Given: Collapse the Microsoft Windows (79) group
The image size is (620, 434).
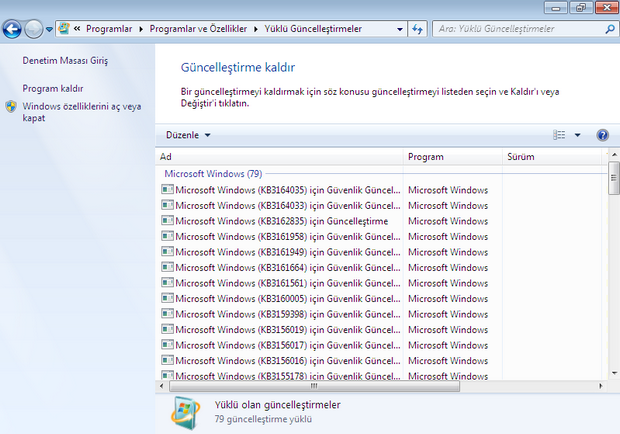Looking at the screenshot, I should pyautogui.click(x=212, y=173).
